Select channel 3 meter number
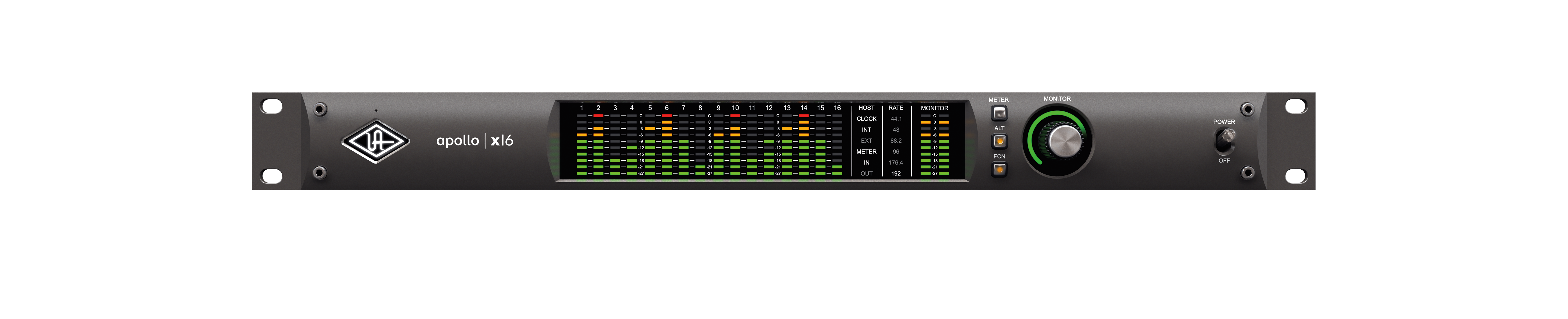 click(x=615, y=108)
